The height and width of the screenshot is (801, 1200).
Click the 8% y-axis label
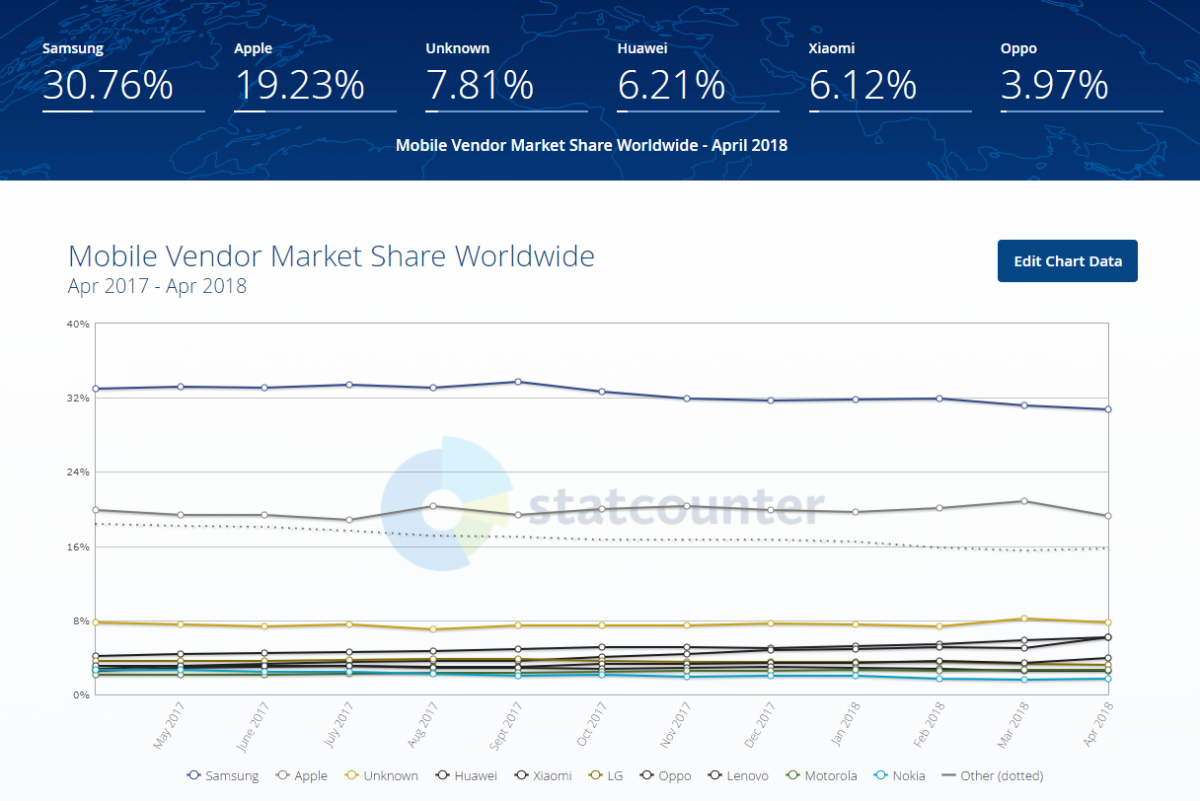click(x=82, y=621)
